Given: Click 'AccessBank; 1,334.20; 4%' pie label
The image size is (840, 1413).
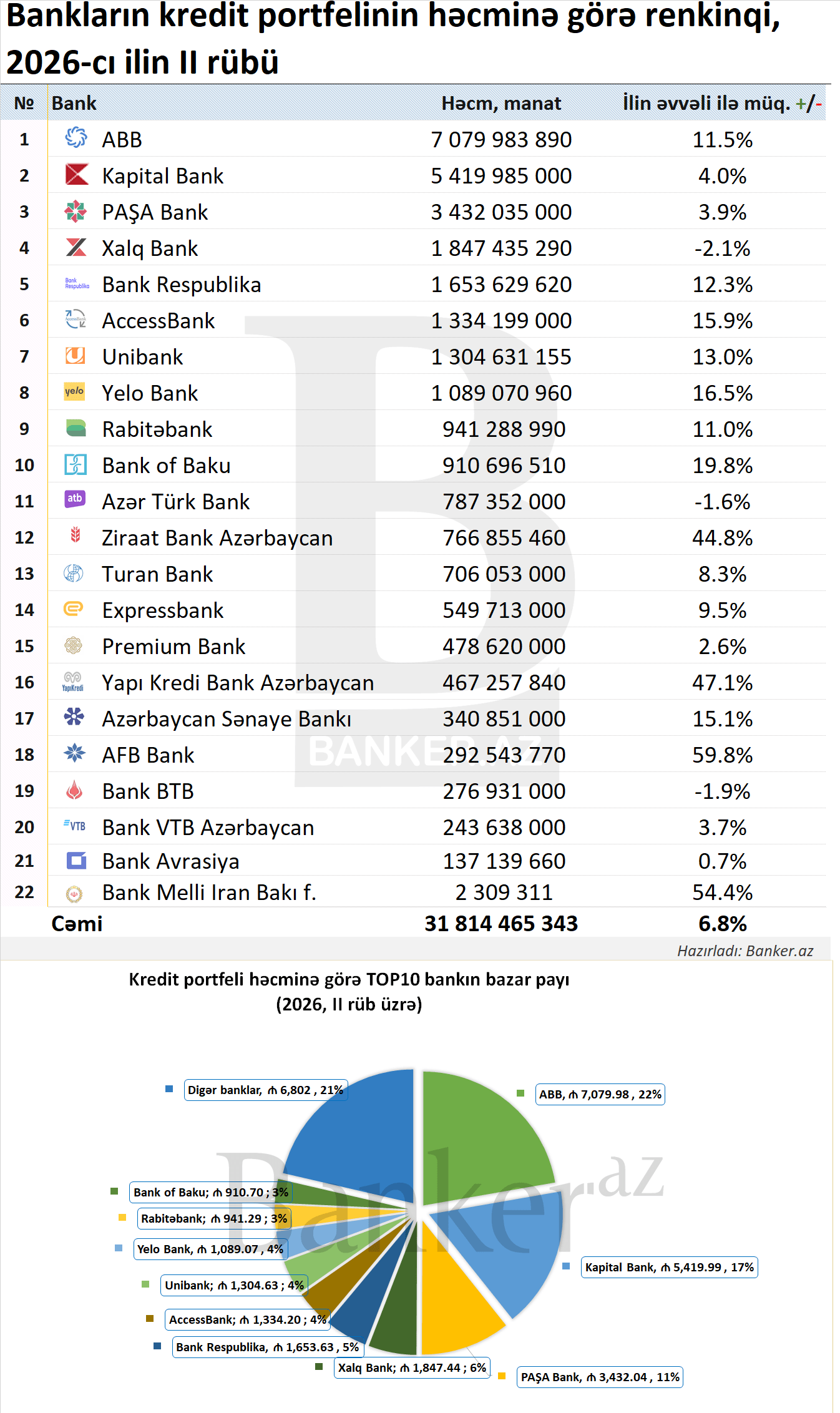Looking at the screenshot, I should (x=248, y=1319).
